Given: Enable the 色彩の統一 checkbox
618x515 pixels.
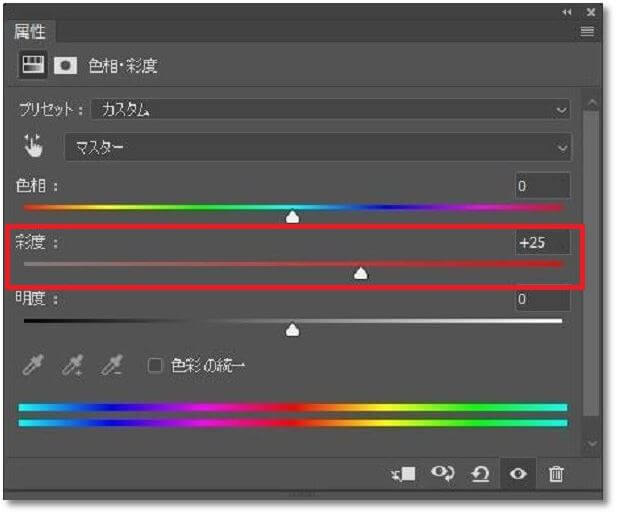Looking at the screenshot, I should pyautogui.click(x=155, y=366).
